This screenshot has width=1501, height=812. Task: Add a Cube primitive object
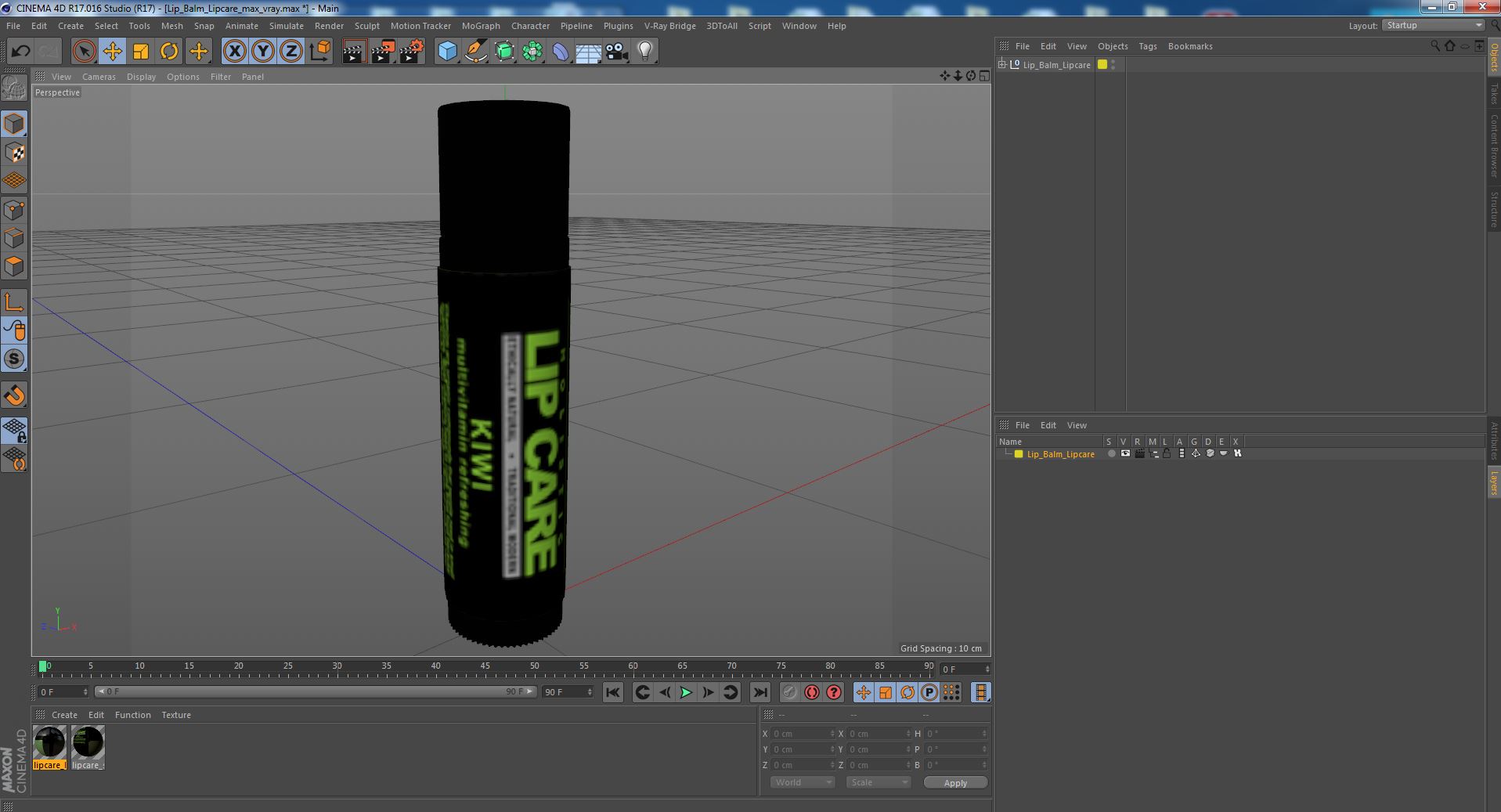click(447, 52)
